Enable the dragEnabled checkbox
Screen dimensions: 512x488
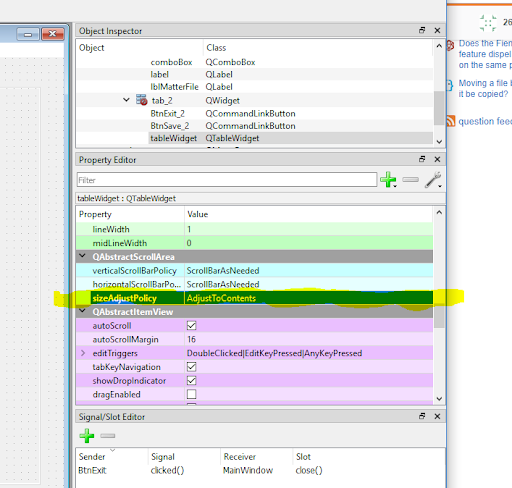[x=192, y=394]
